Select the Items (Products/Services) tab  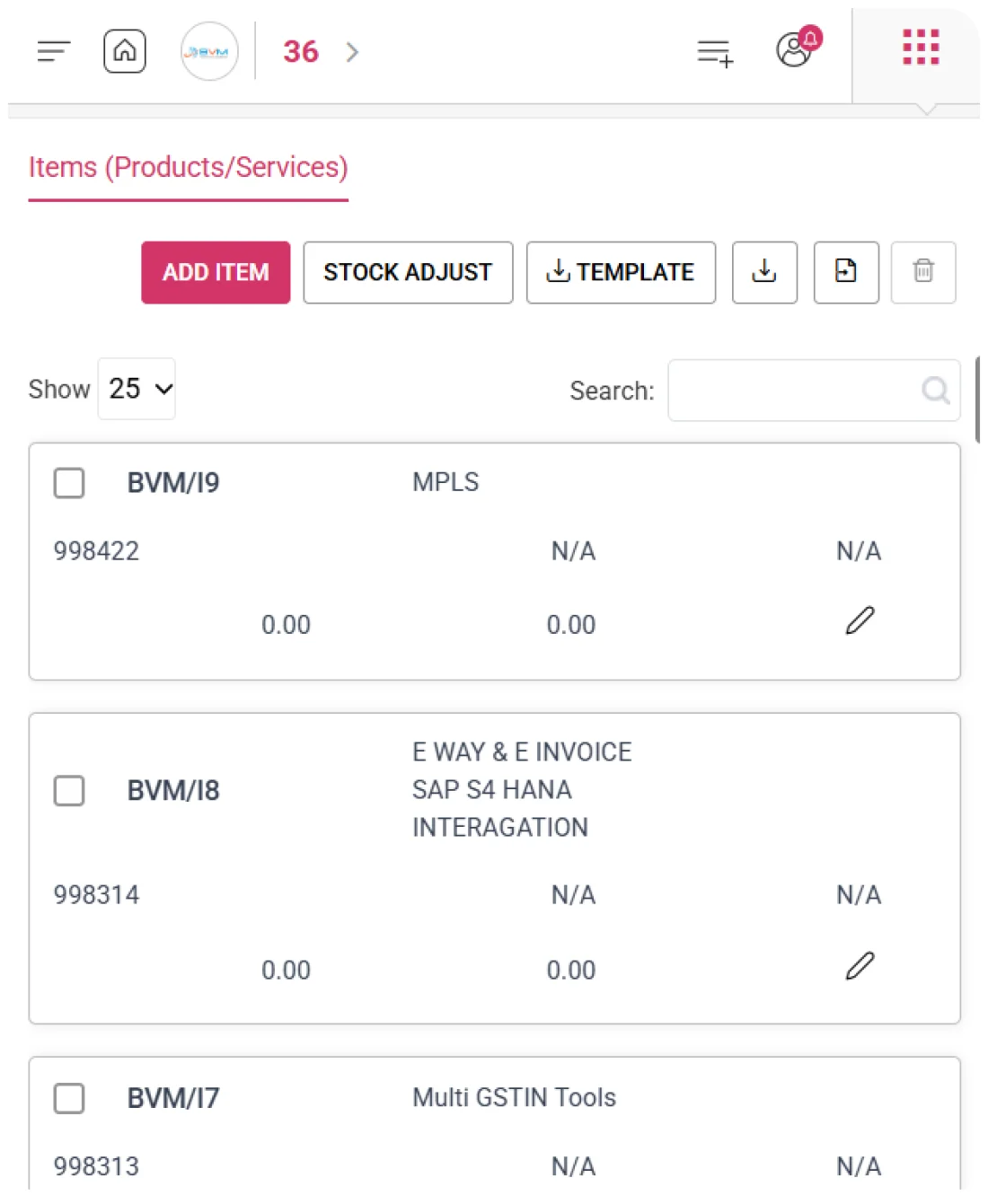189,168
